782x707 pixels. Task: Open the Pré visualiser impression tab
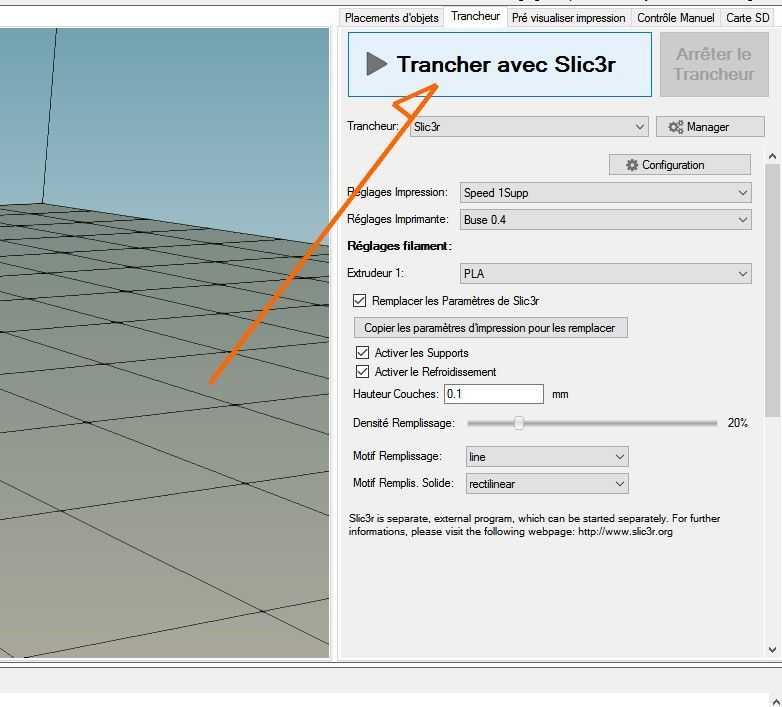tap(569, 18)
